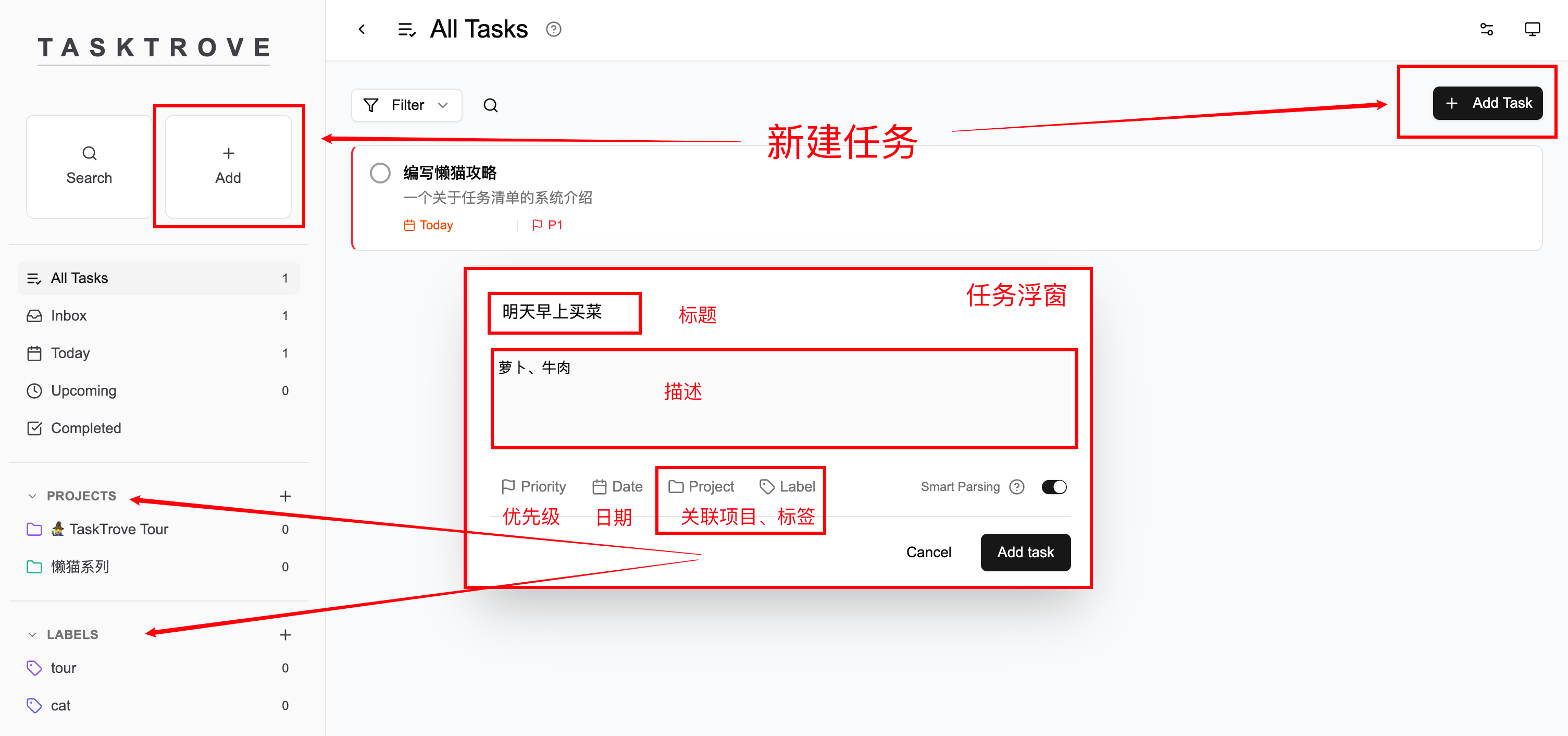Select the tour label
1568x736 pixels.
158,668
